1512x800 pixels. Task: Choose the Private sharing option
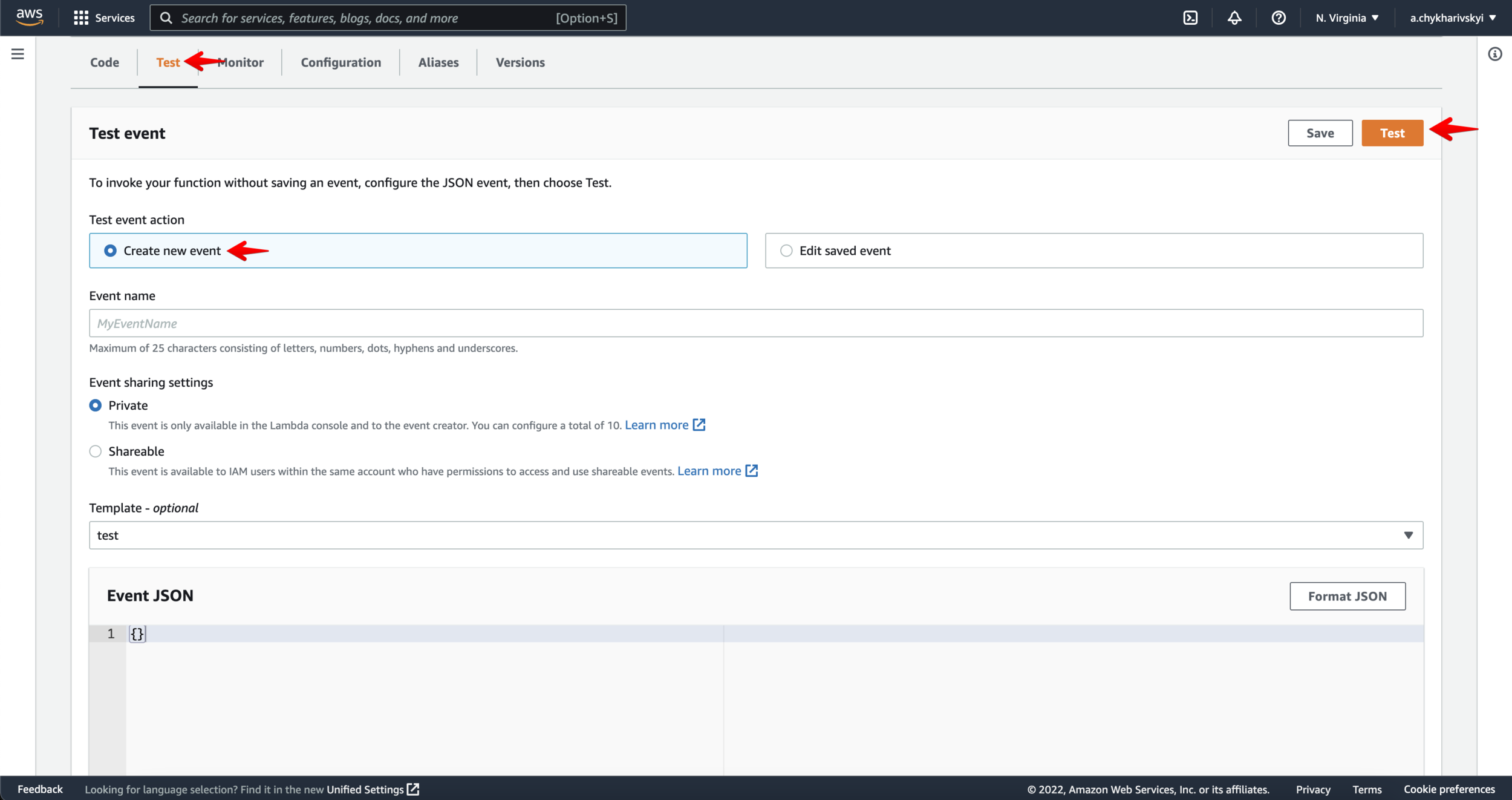96,405
